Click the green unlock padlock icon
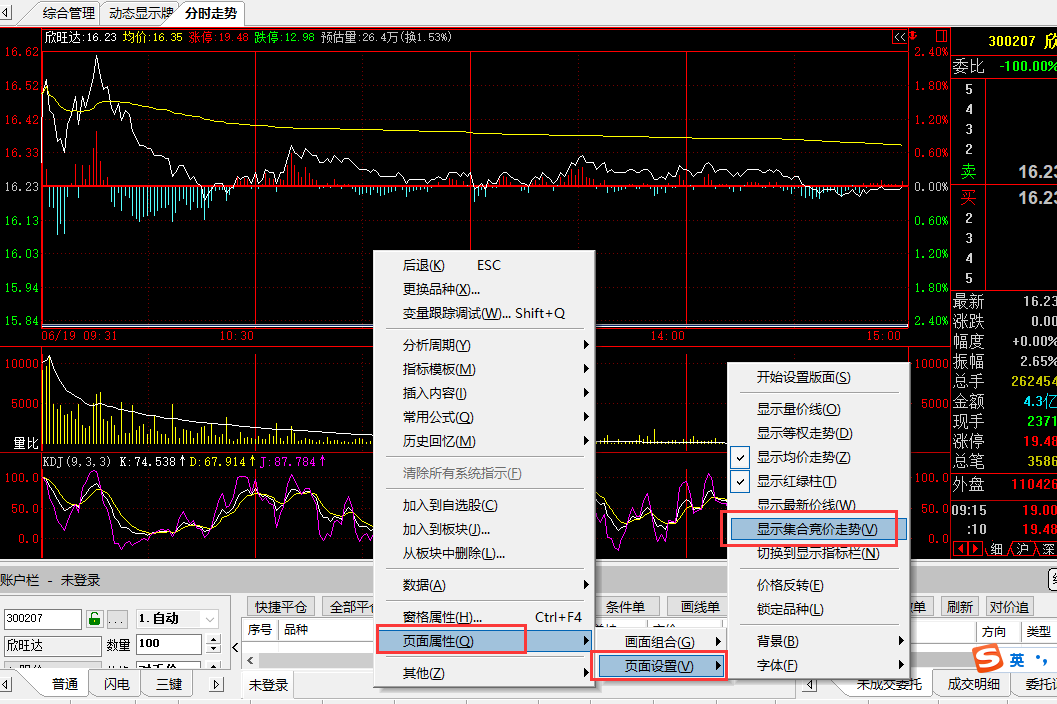 click(x=95, y=619)
